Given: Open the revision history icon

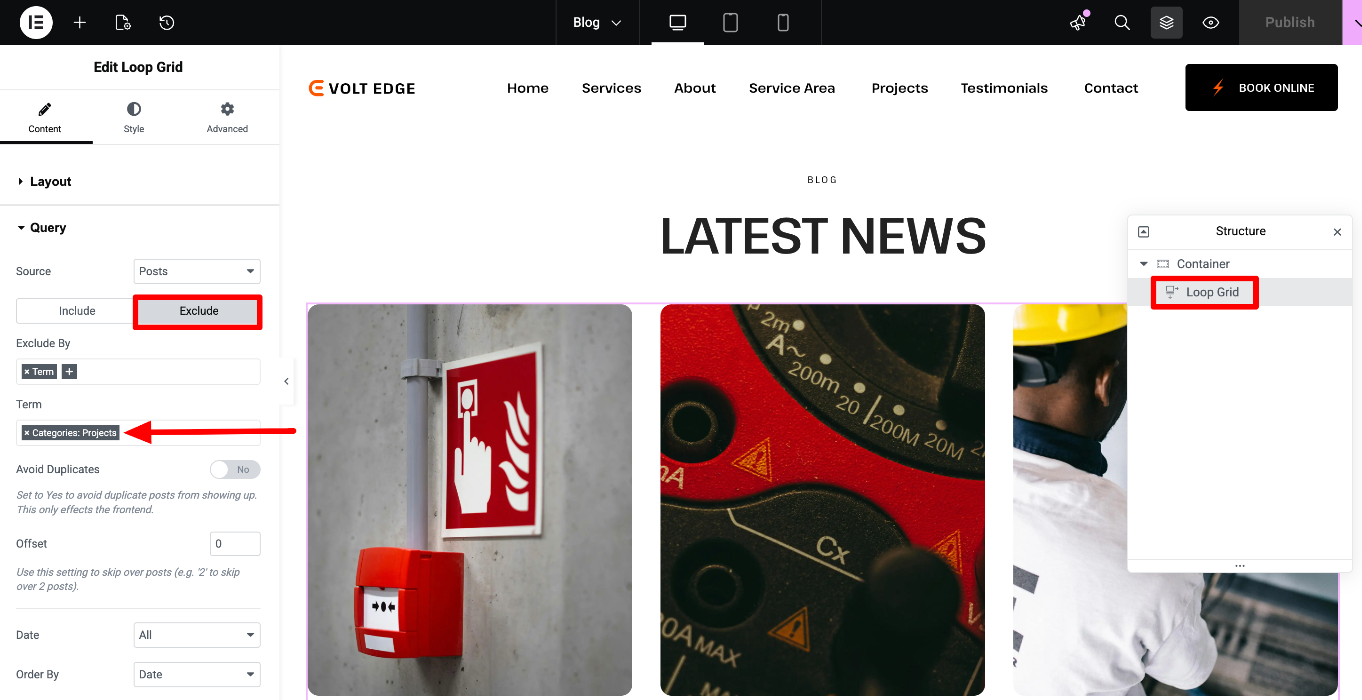Looking at the screenshot, I should tap(167, 22).
